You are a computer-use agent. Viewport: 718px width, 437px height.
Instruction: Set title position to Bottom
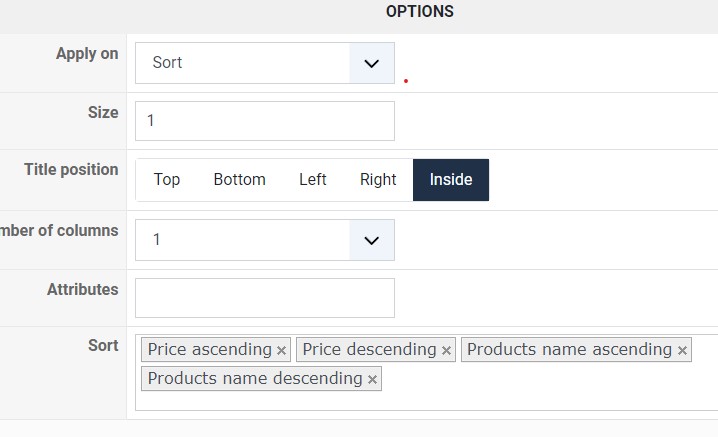tap(239, 180)
